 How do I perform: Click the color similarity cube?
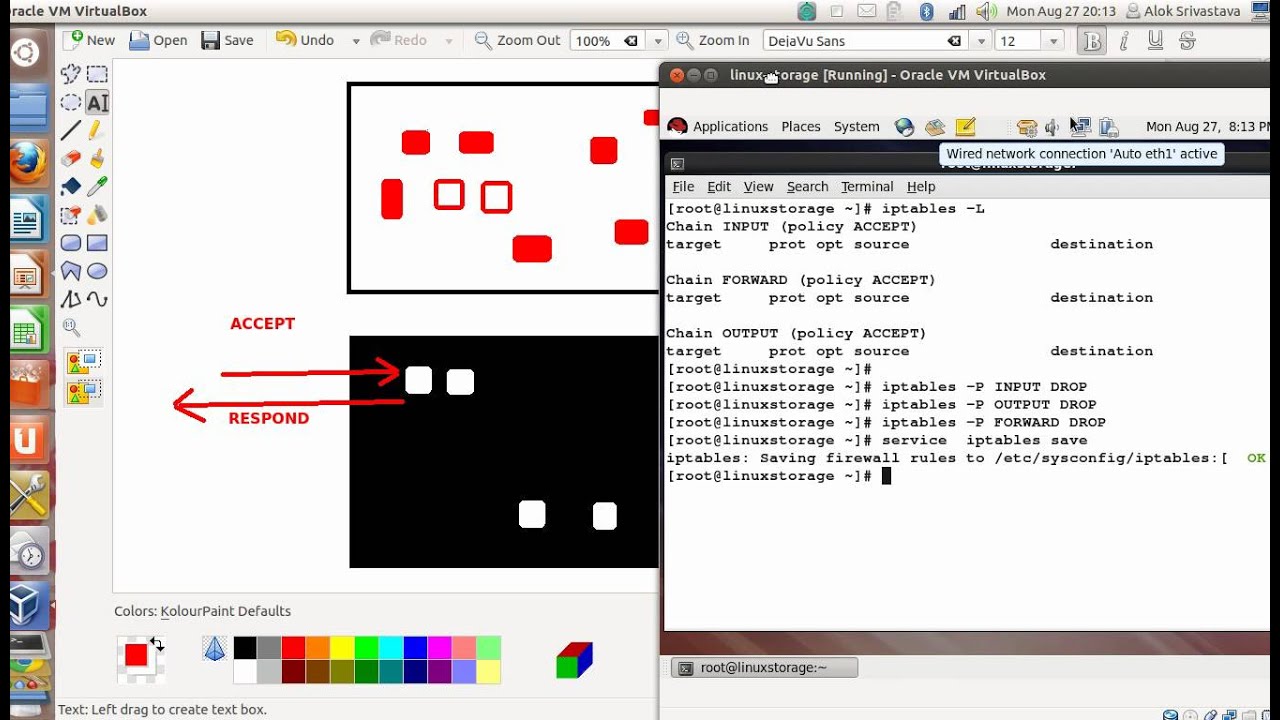pyautogui.click(x=574, y=660)
